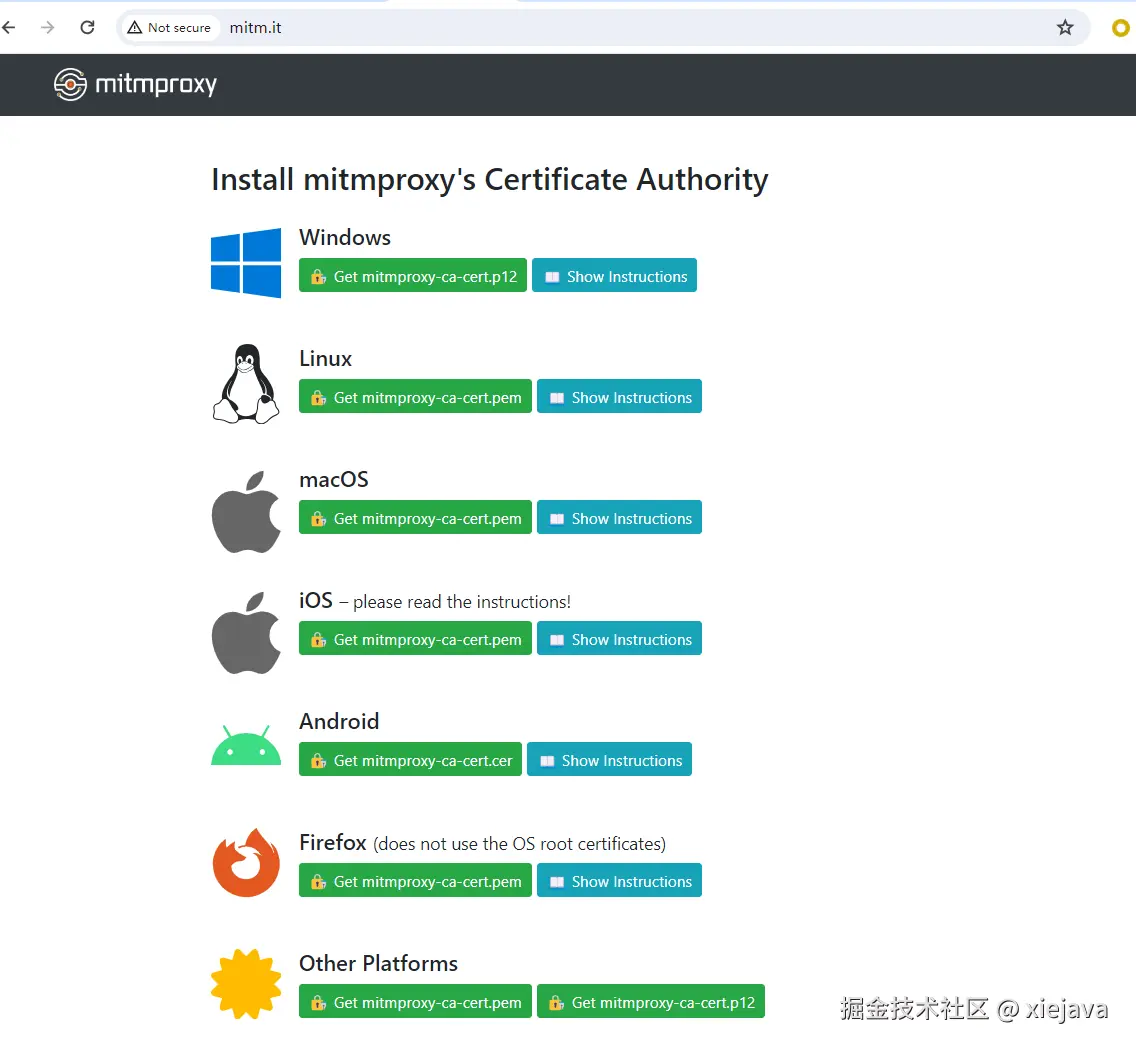Download mitmproxy-ca-cert.cer for Android
The height and width of the screenshot is (1051, 1136).
click(410, 759)
